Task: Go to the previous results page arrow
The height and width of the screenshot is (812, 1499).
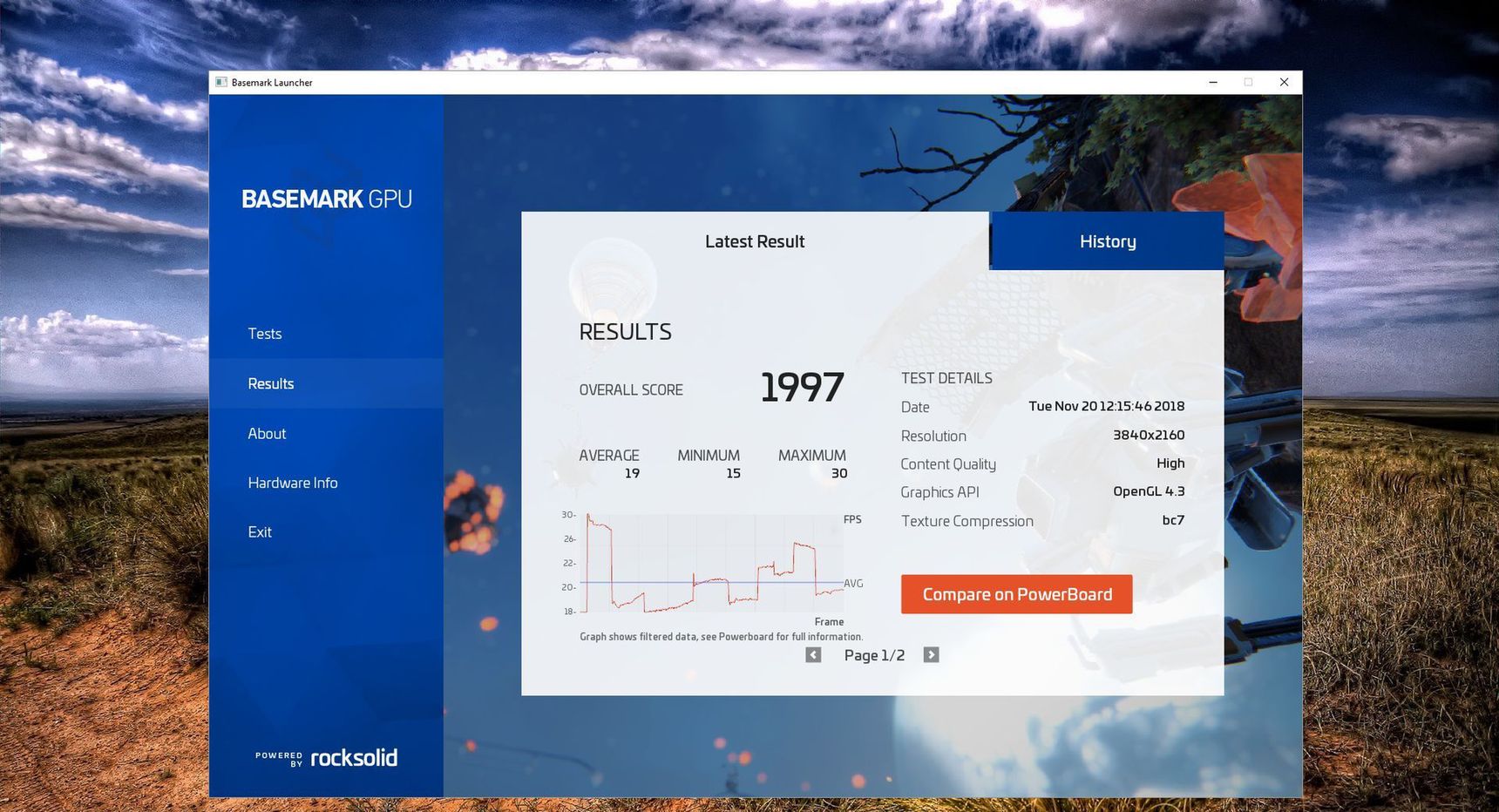Action: tap(813, 655)
